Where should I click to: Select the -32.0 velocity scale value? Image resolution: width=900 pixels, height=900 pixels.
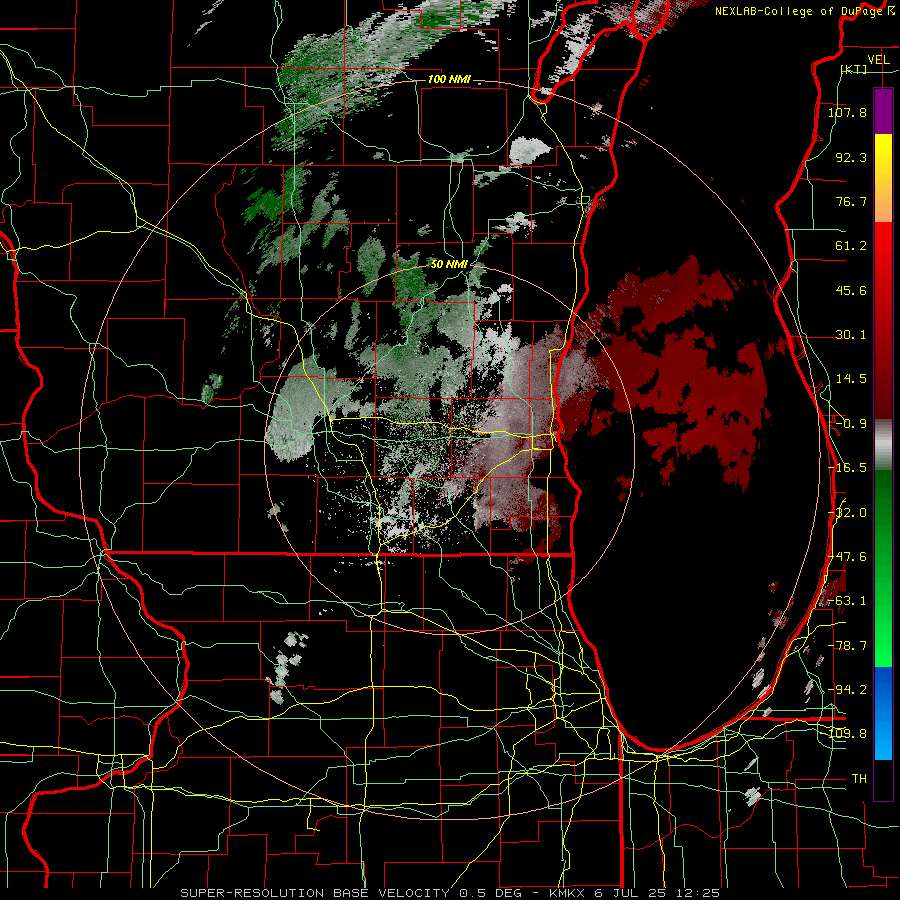pos(847,513)
